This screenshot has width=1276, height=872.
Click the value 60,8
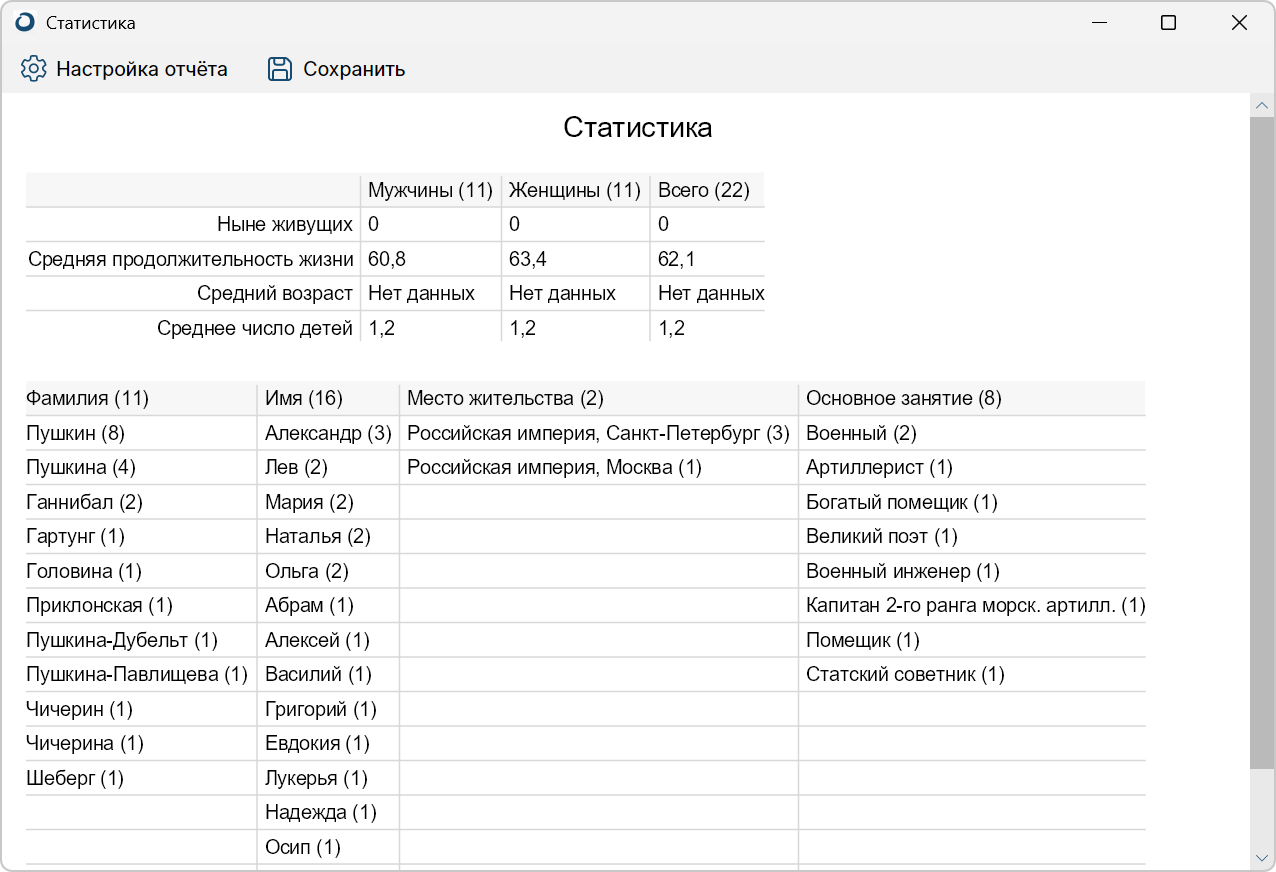point(386,259)
